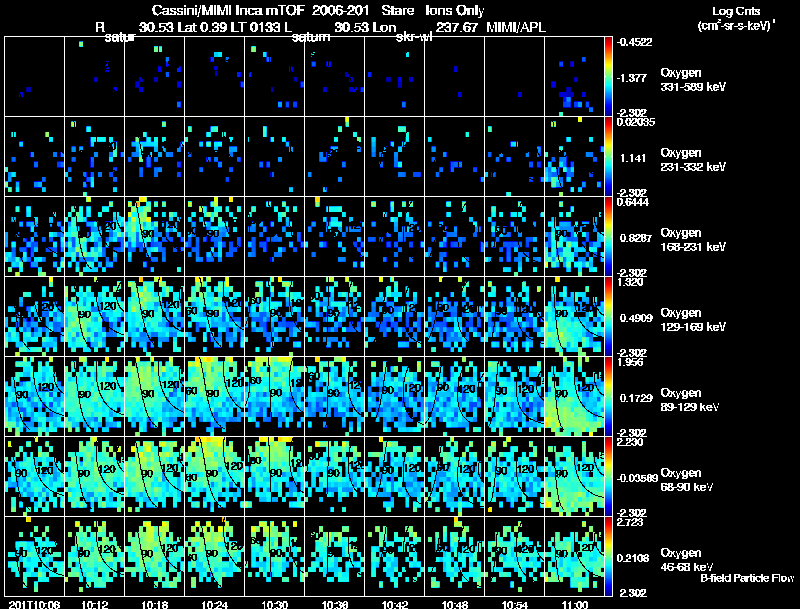Click the Oxygen 46-68 keV panel at 10:18
The image size is (800, 609).
[155, 556]
